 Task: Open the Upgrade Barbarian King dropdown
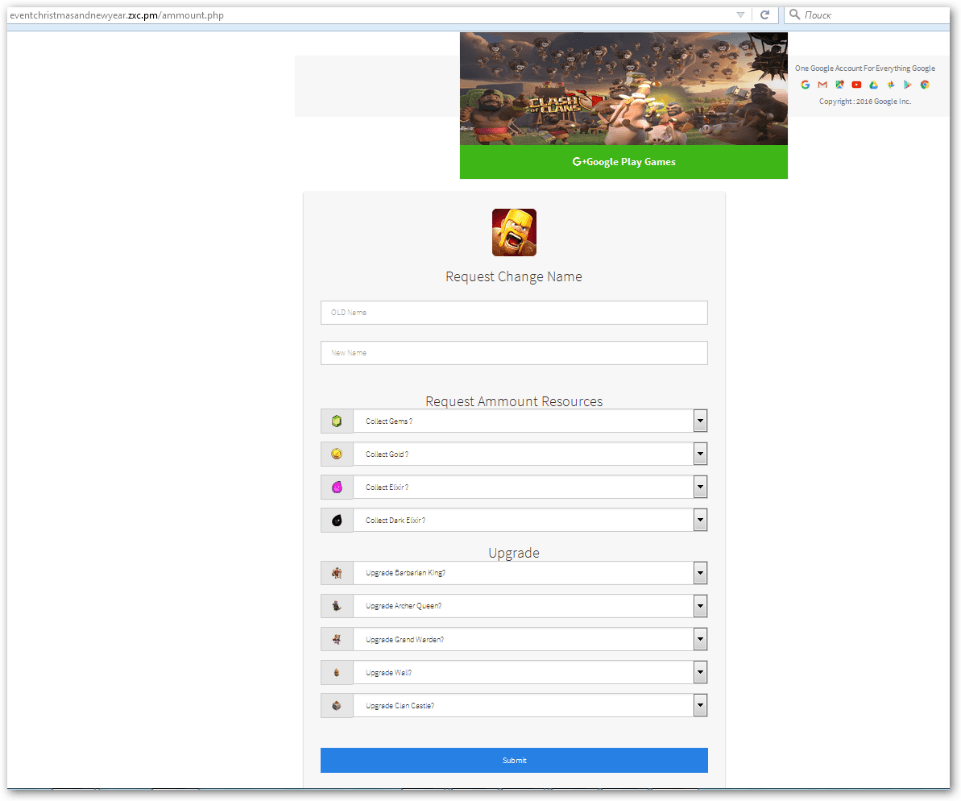(x=700, y=573)
